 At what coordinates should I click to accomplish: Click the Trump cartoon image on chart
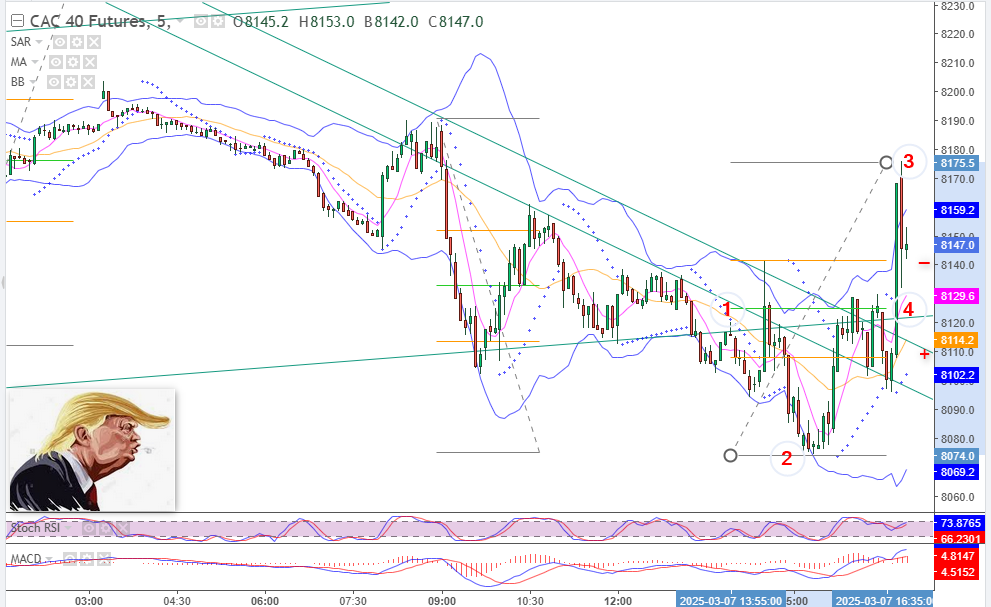pyautogui.click(x=92, y=450)
